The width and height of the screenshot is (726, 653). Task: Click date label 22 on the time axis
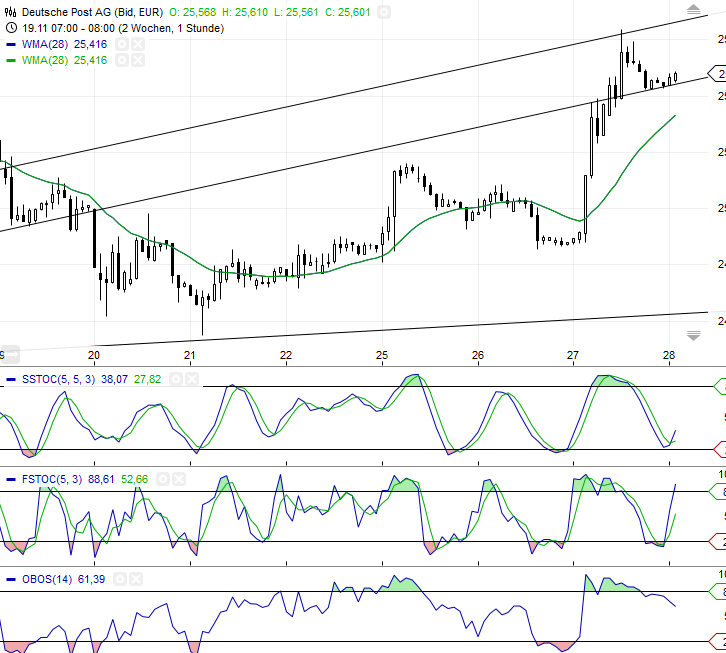(286, 355)
